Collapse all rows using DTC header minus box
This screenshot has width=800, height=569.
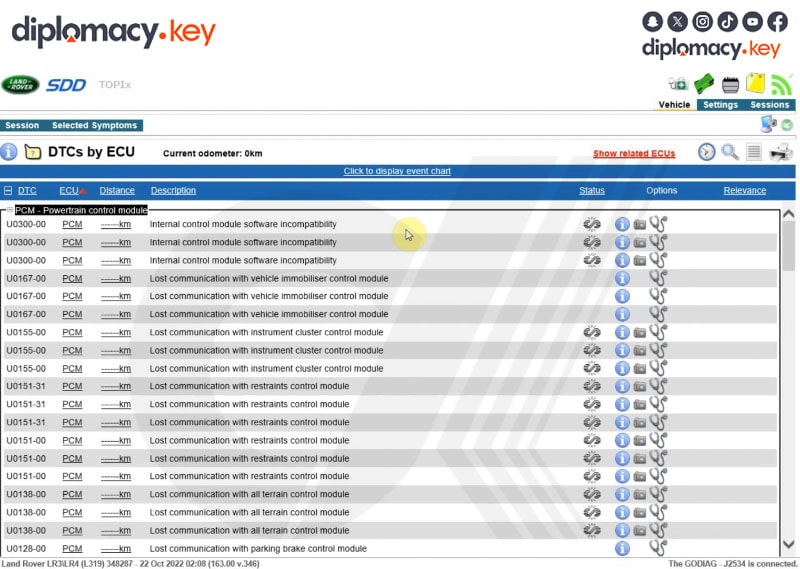[9, 190]
